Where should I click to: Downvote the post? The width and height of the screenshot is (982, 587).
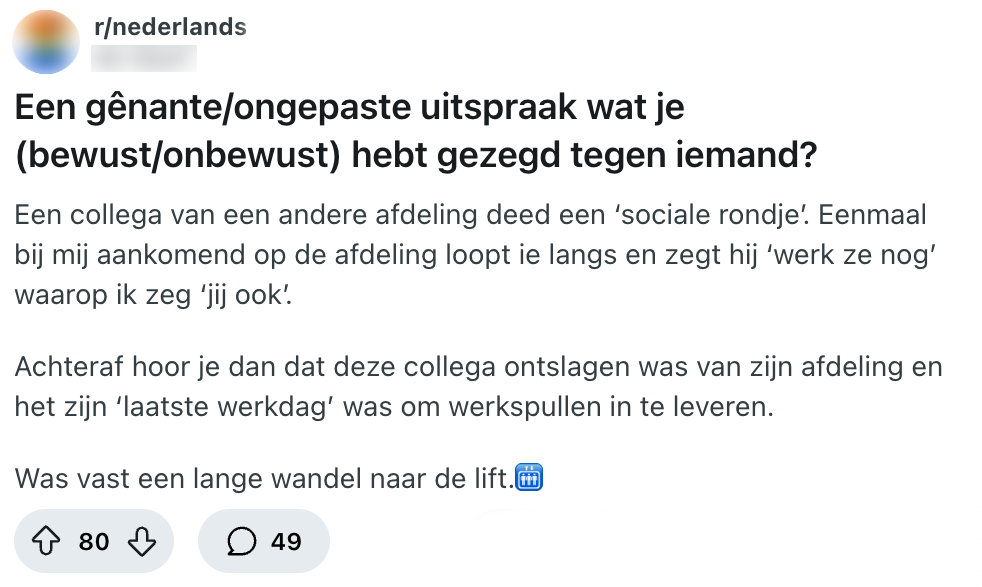pos(142,542)
